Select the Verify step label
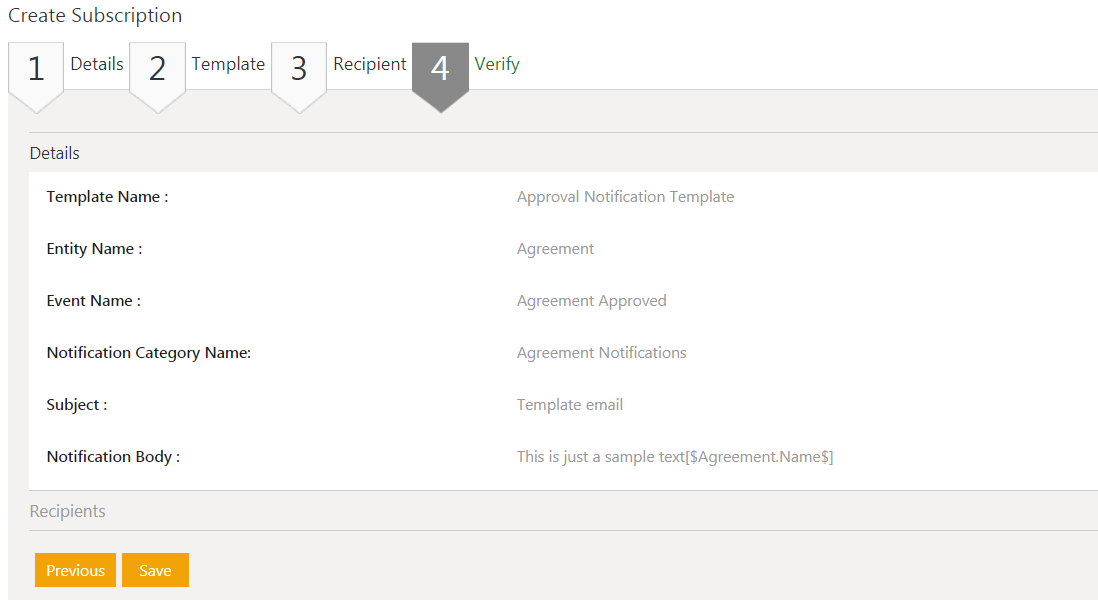This screenshot has width=1098, height=600. (497, 64)
